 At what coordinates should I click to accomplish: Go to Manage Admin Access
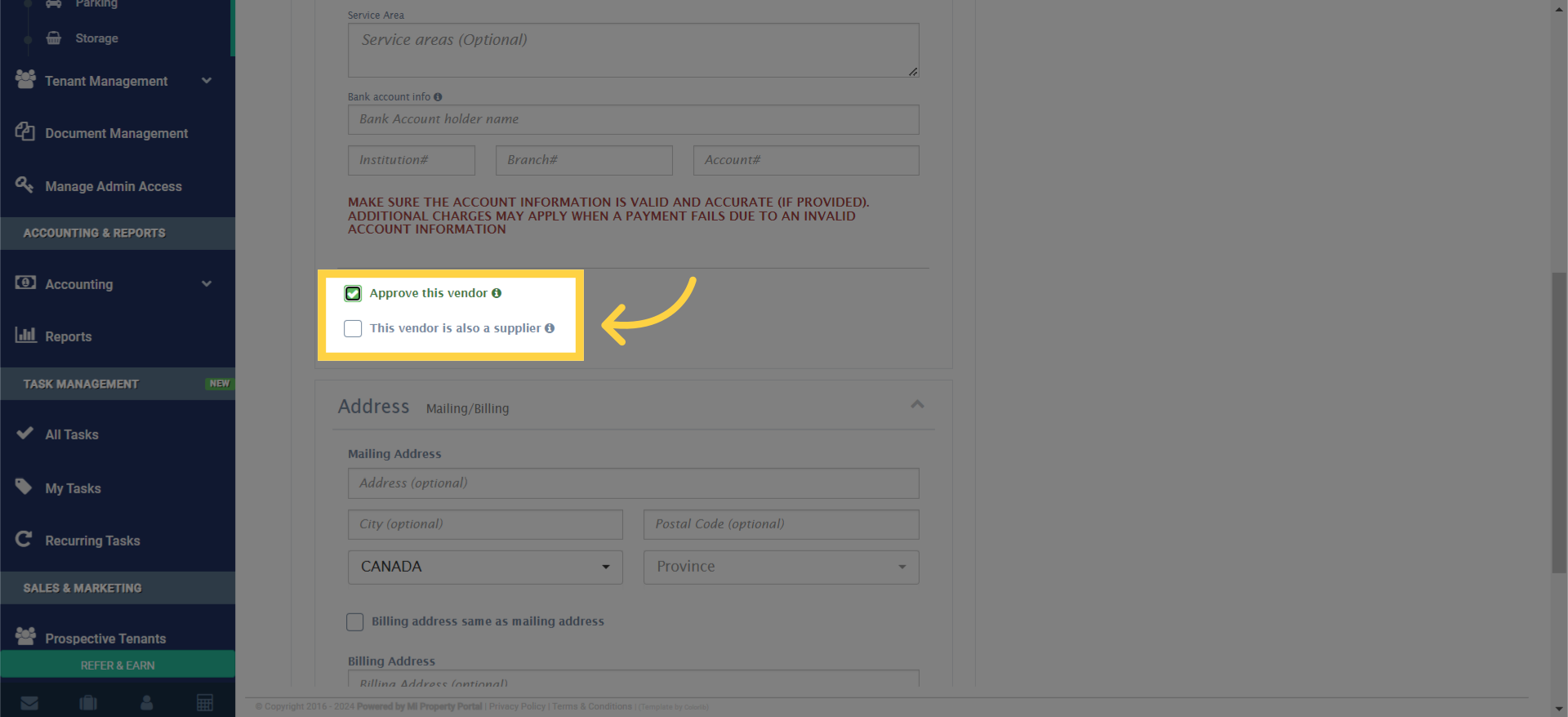point(114,186)
